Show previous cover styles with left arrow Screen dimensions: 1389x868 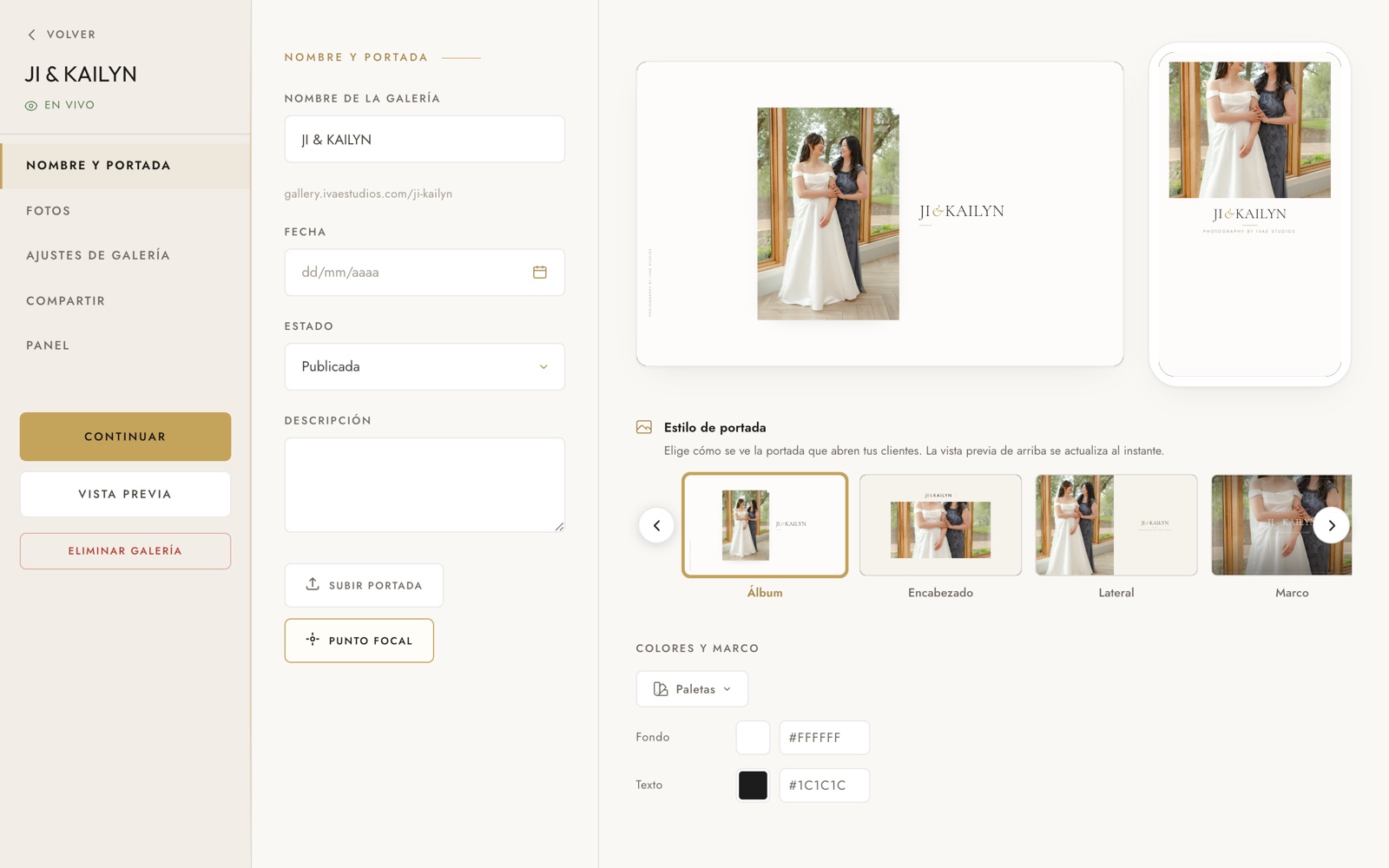click(656, 525)
